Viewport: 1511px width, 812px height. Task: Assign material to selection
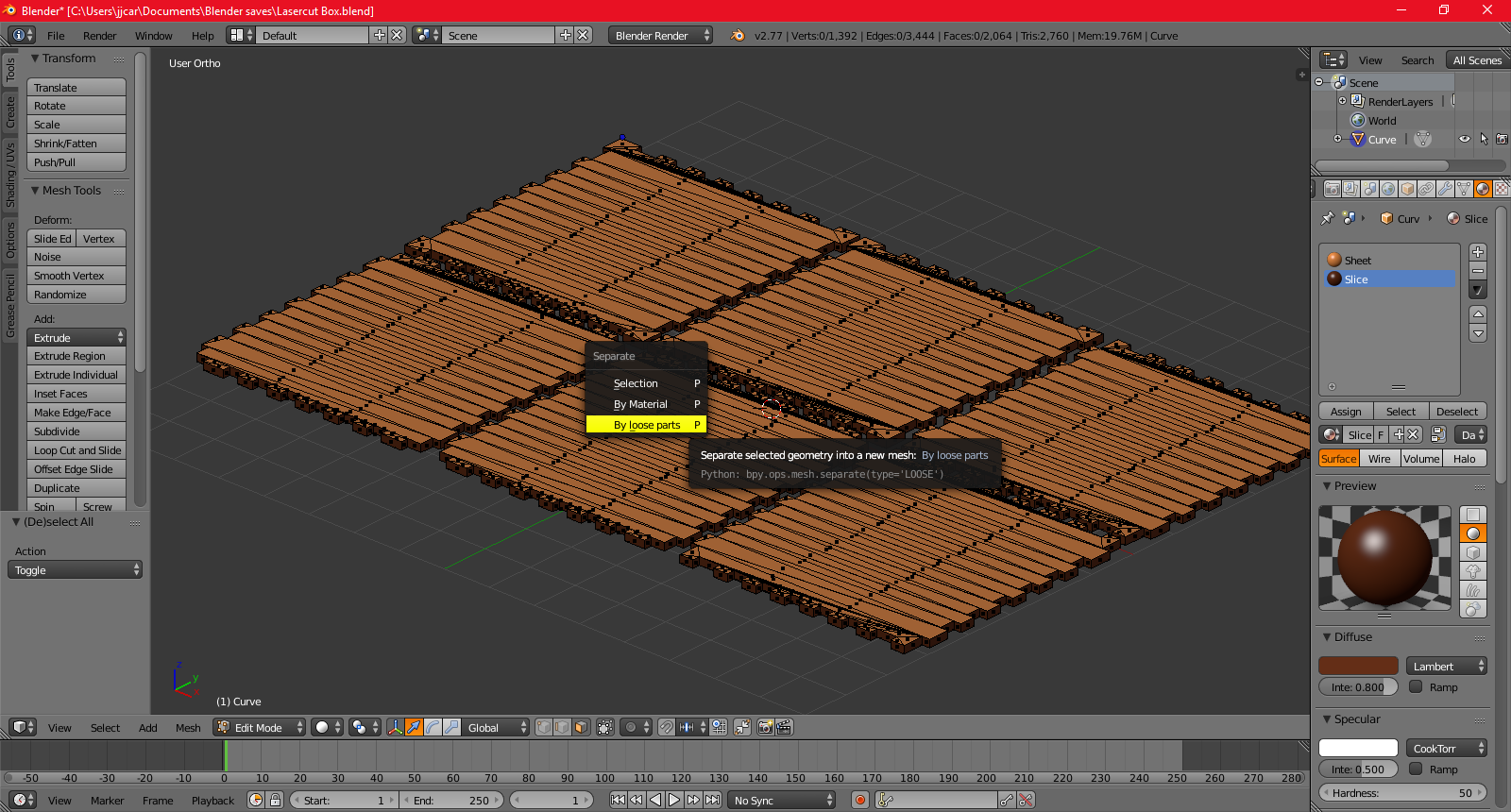coord(1346,412)
